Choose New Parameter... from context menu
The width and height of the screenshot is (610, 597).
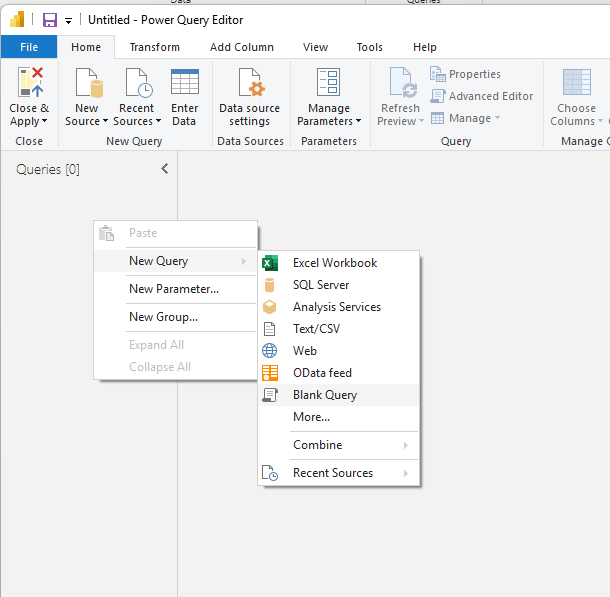coord(174,289)
